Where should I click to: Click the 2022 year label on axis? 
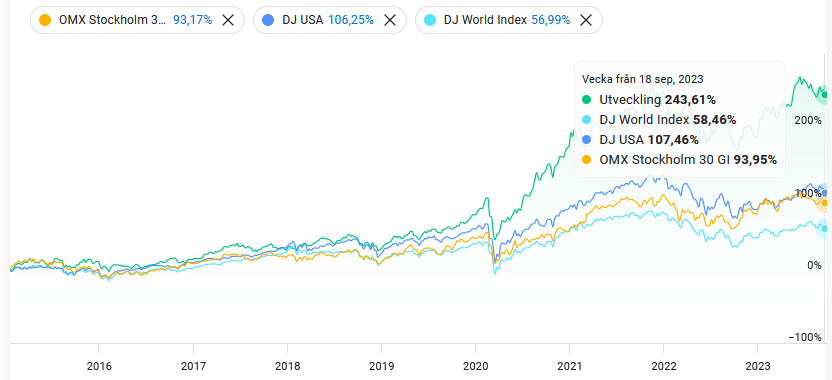(664, 366)
